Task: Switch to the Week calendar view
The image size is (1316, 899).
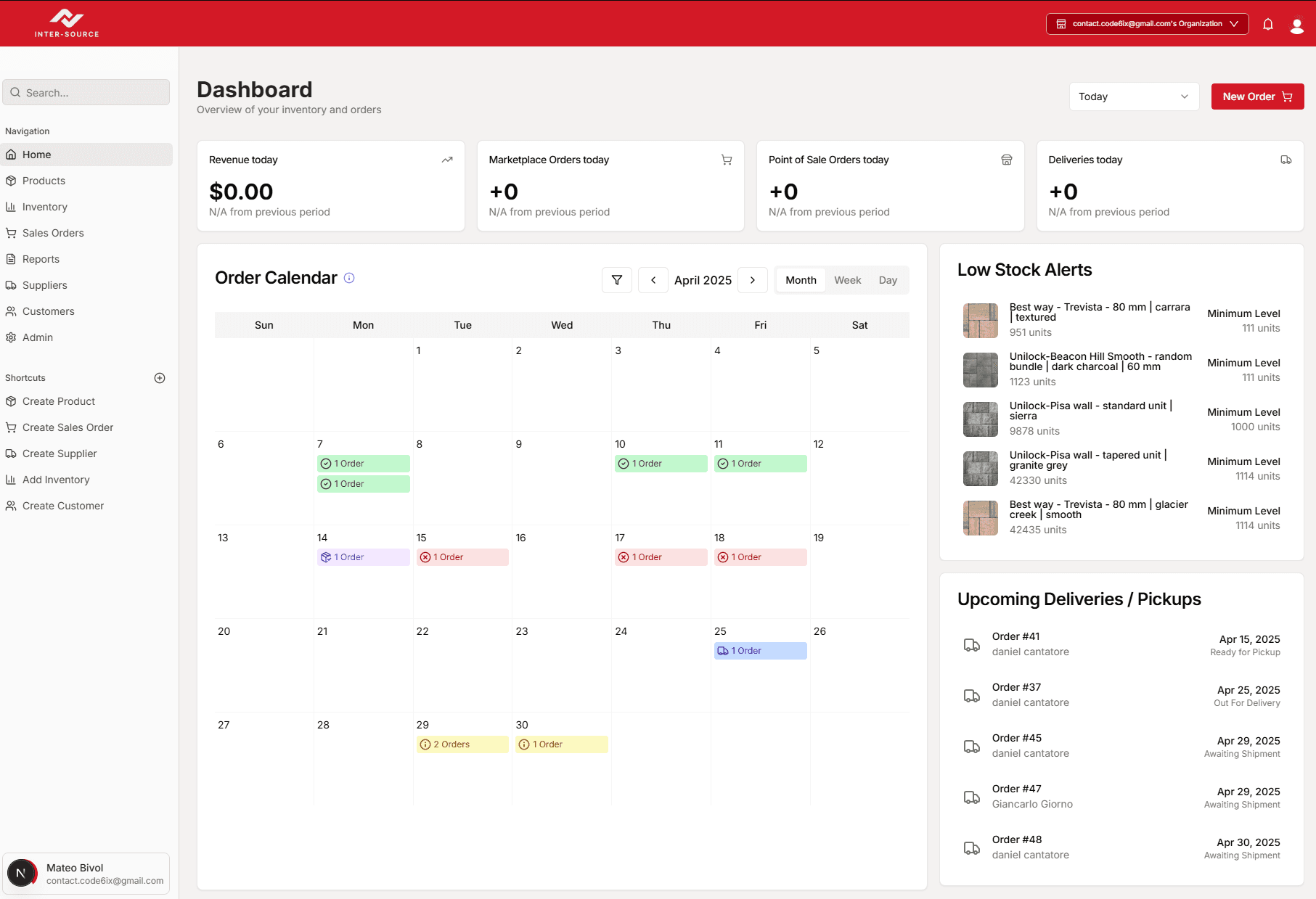Action: point(847,280)
